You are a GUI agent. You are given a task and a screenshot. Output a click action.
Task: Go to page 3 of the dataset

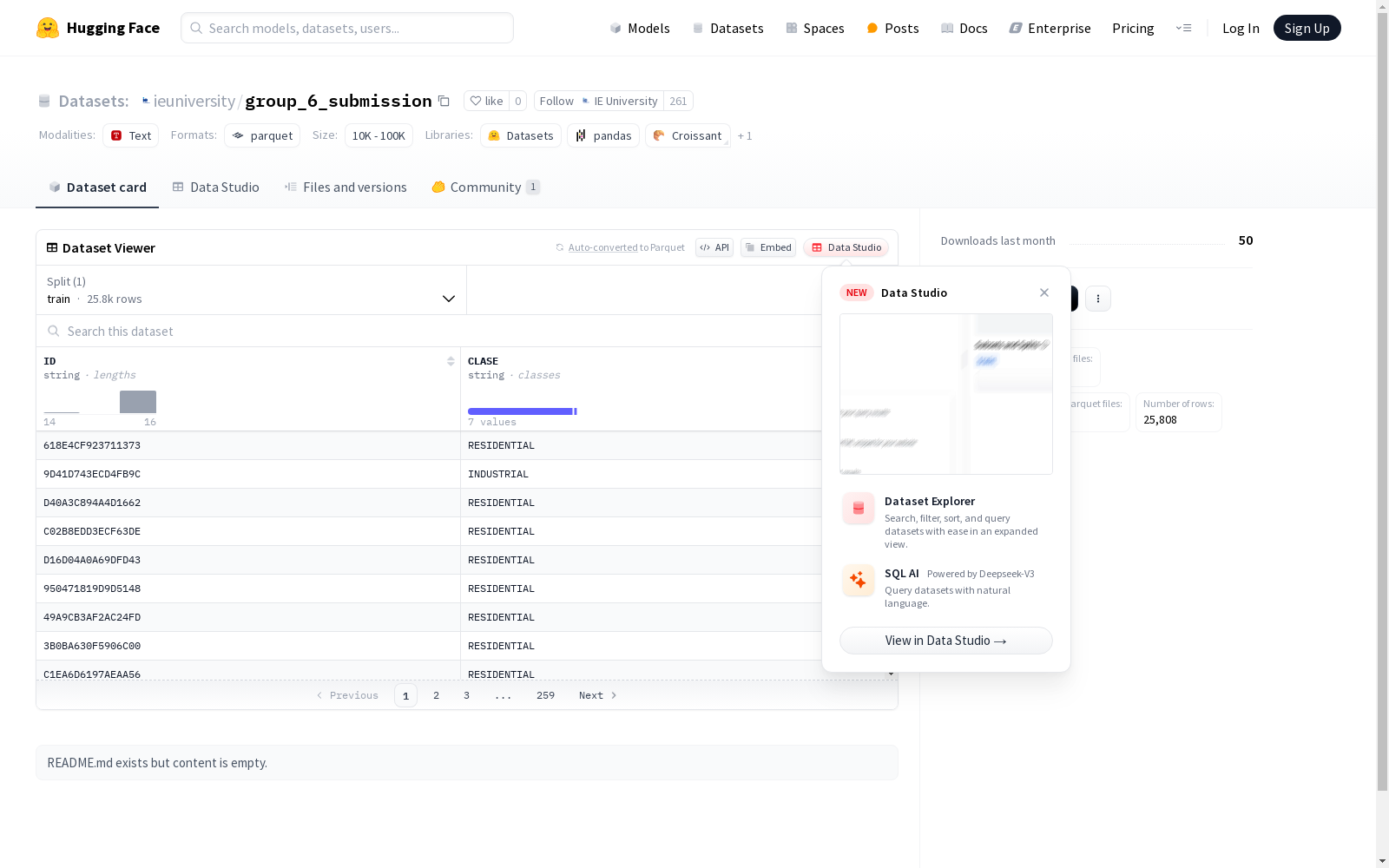tap(466, 695)
